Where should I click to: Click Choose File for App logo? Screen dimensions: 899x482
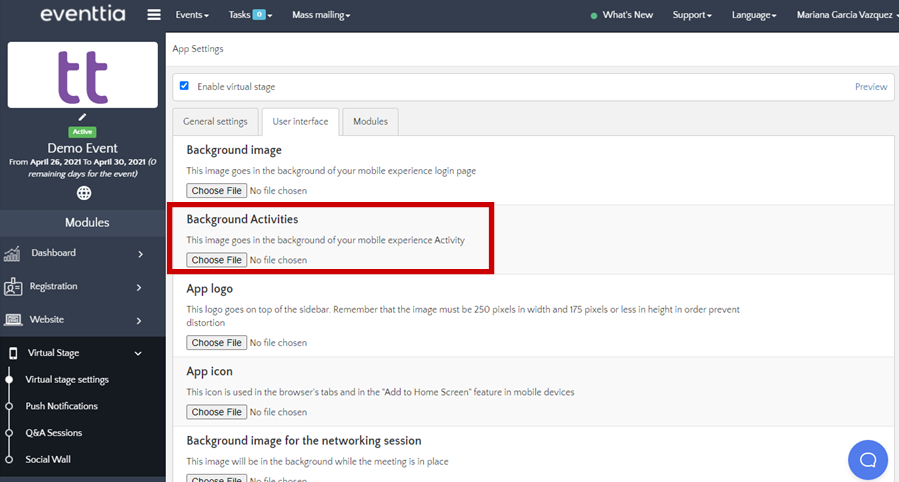point(217,343)
